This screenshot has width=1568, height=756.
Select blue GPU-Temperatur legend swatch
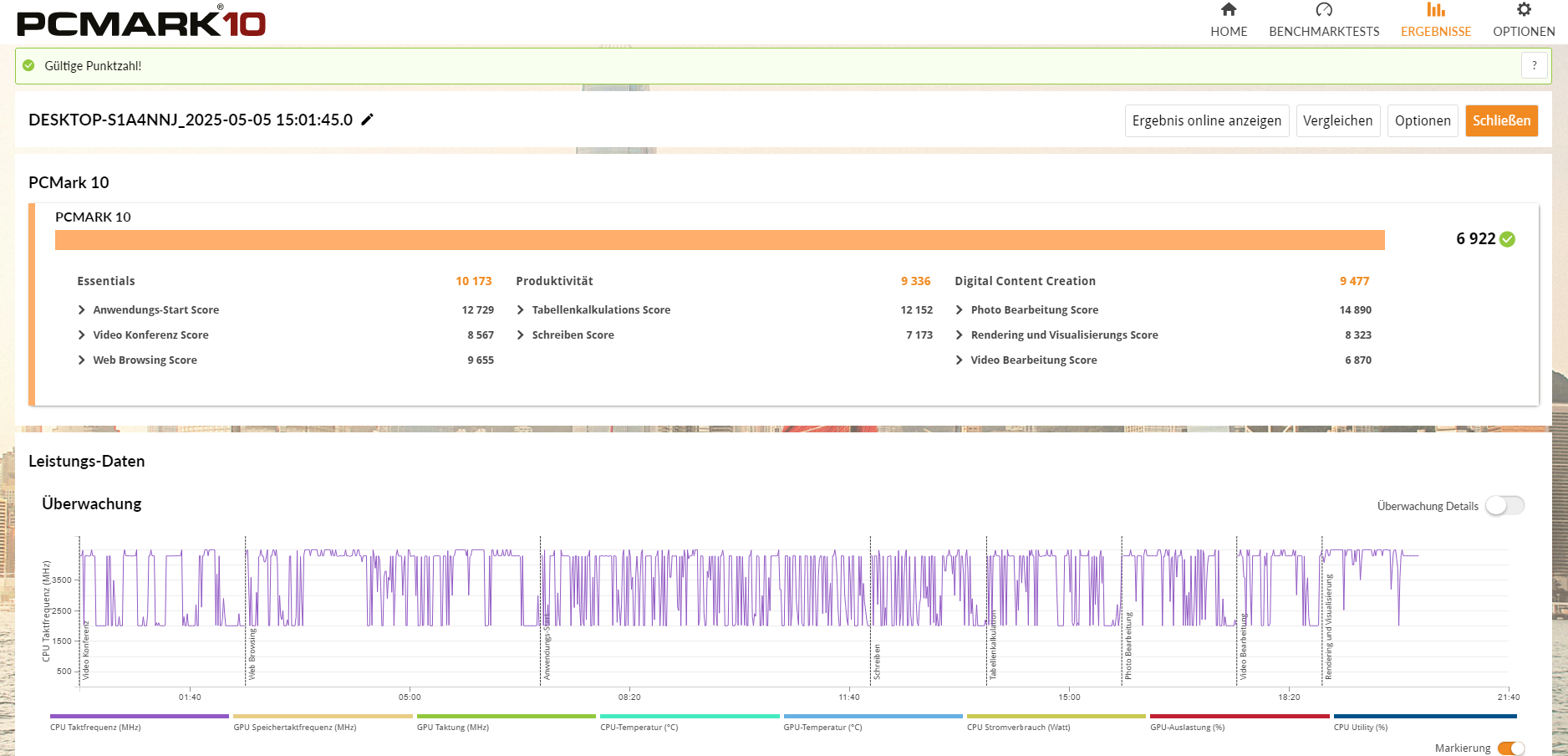(x=873, y=716)
